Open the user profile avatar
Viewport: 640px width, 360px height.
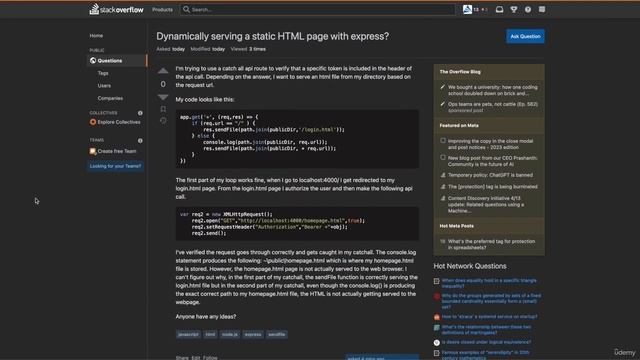(467, 9)
